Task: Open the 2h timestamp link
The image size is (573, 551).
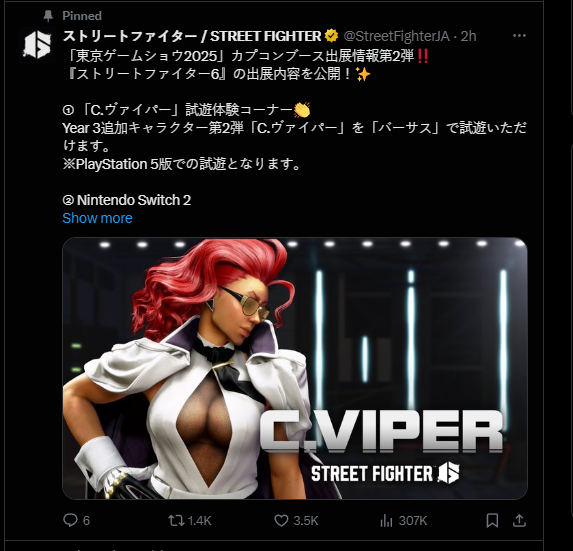Action: (468, 36)
